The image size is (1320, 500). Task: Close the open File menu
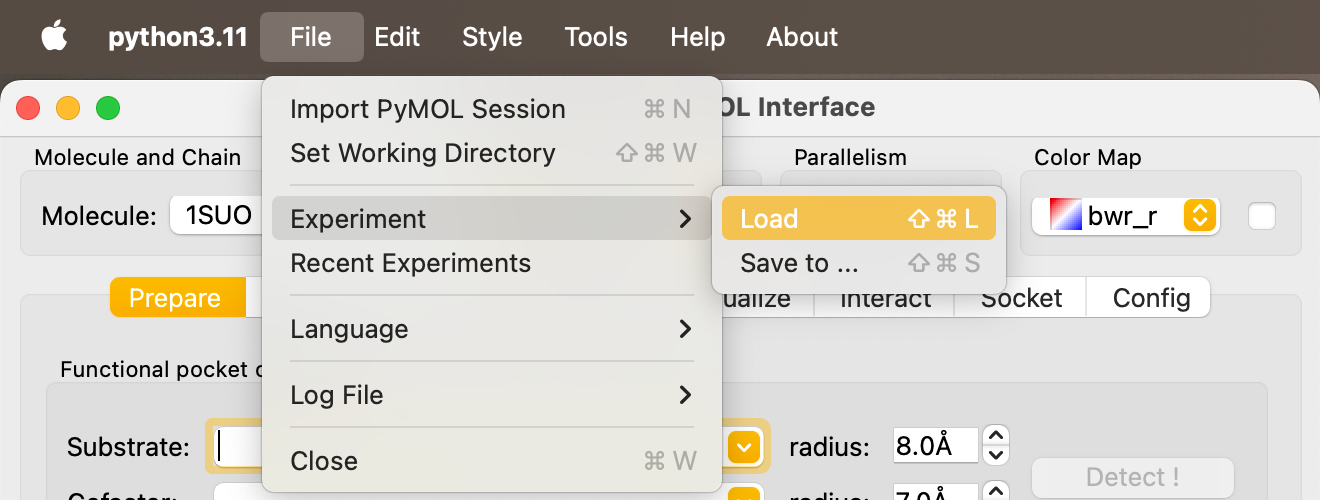(x=311, y=37)
